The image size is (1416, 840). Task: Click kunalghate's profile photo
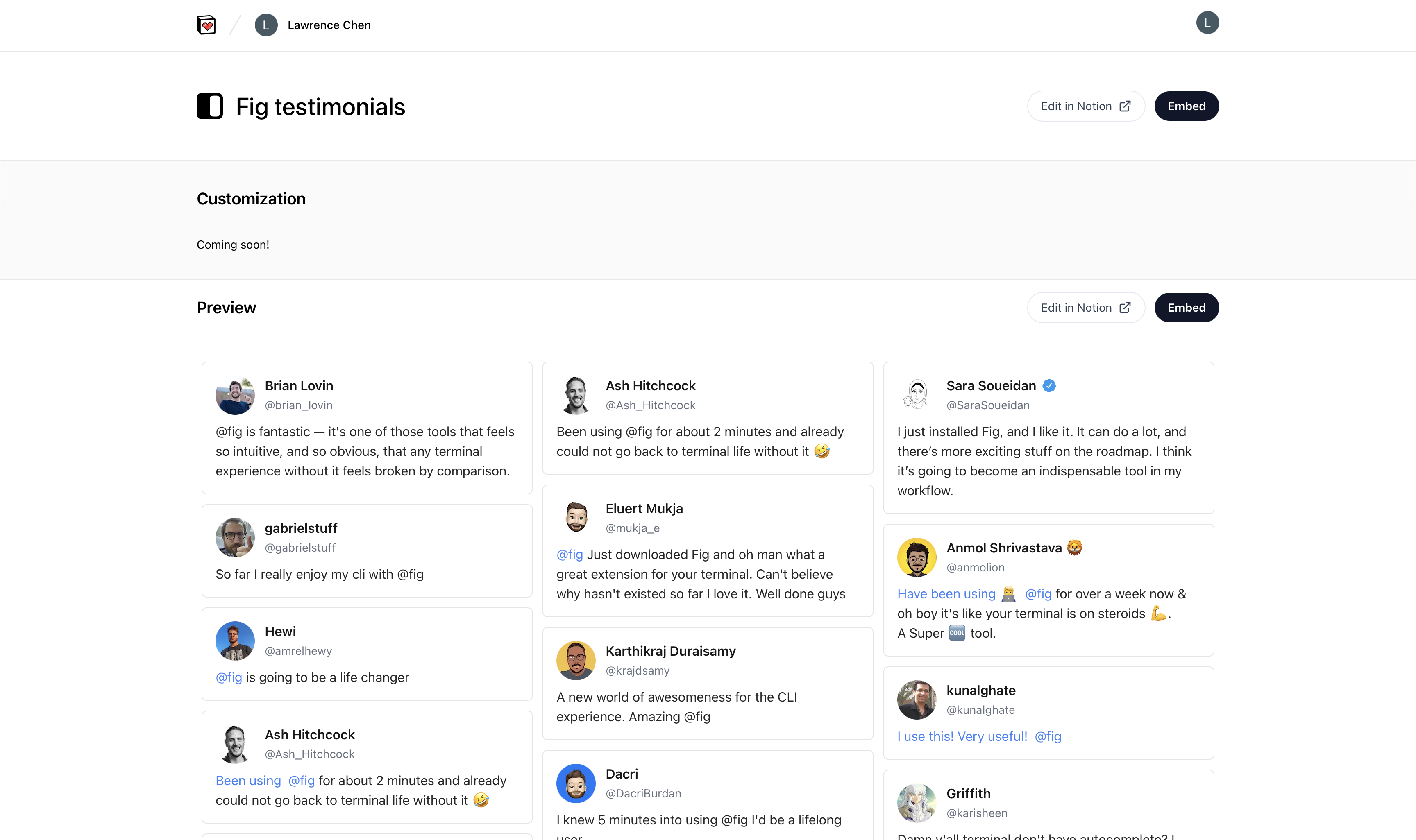click(x=917, y=700)
